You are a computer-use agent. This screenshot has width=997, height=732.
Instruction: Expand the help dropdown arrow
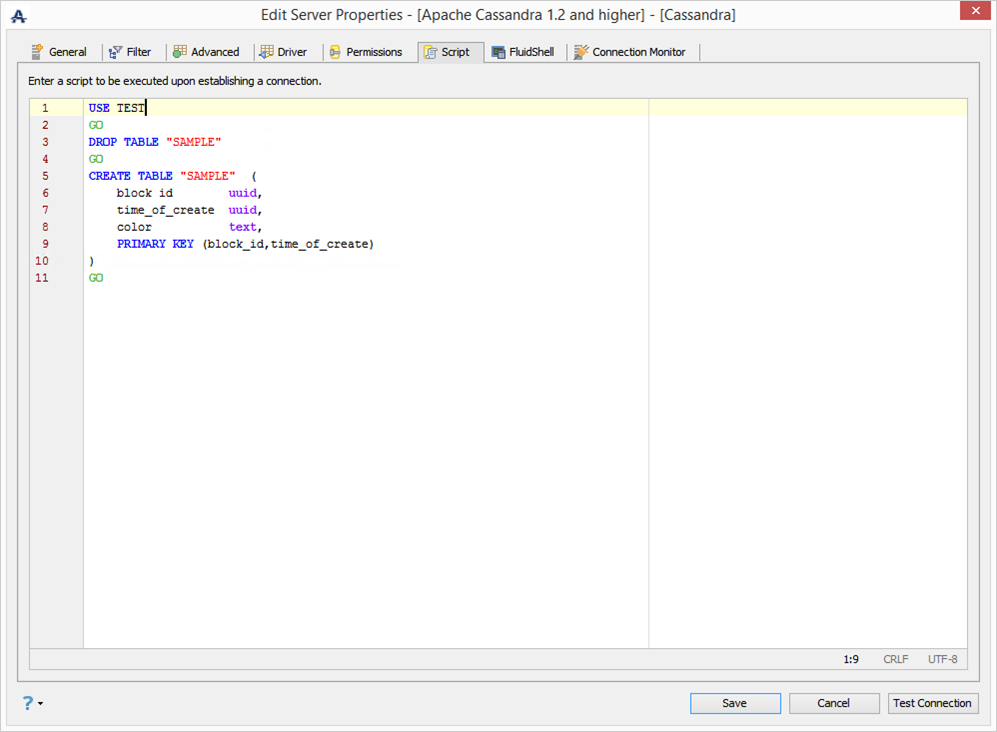click(40, 704)
